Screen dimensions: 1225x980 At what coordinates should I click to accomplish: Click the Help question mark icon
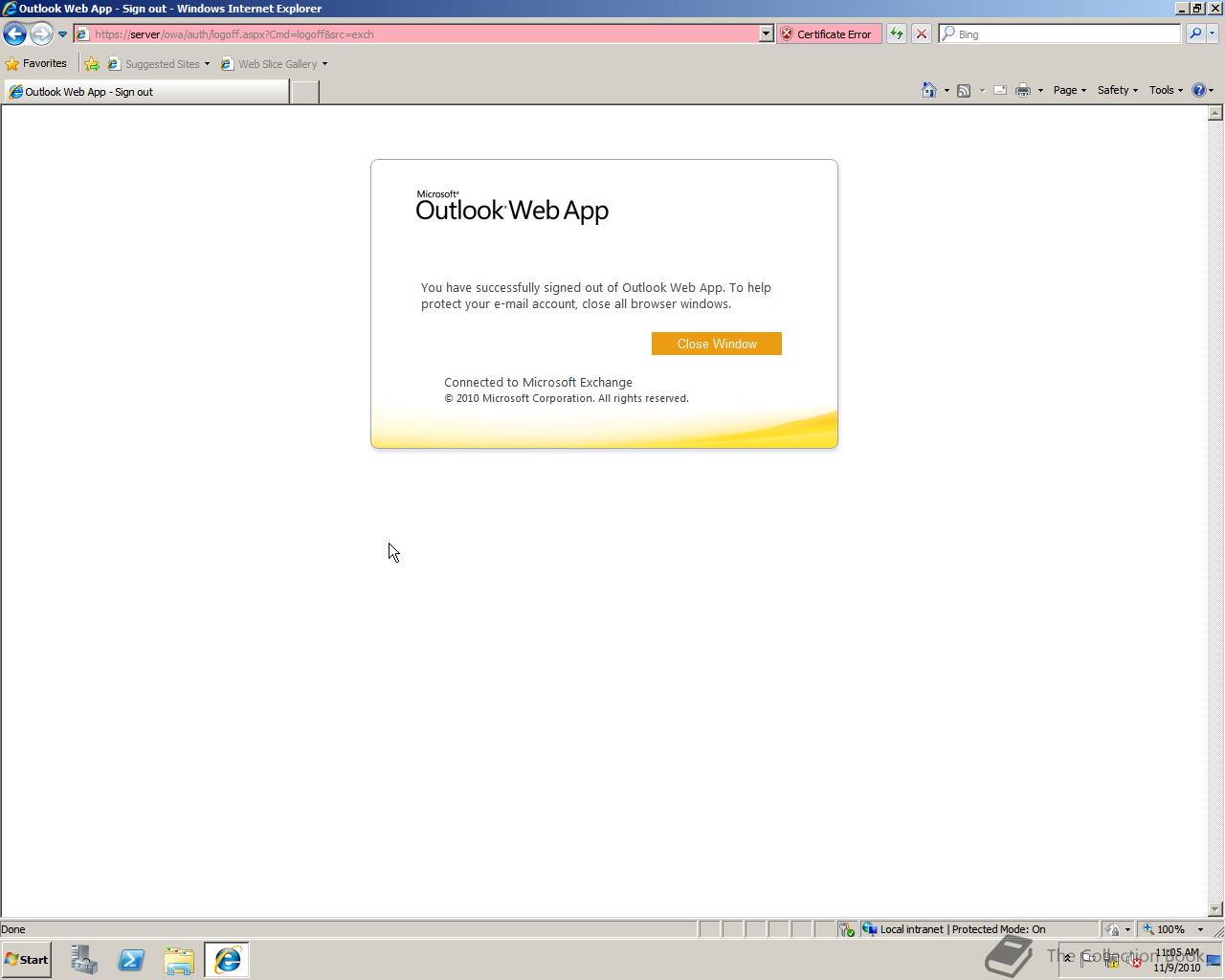click(x=1199, y=90)
